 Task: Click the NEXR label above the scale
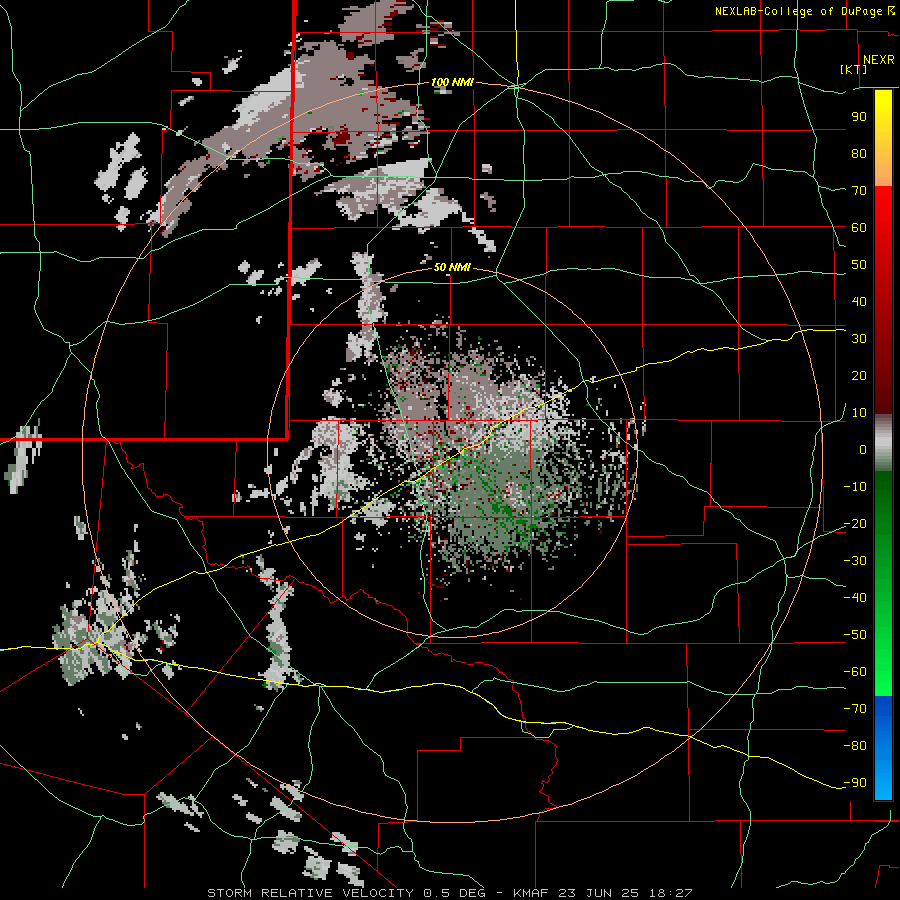(x=878, y=60)
